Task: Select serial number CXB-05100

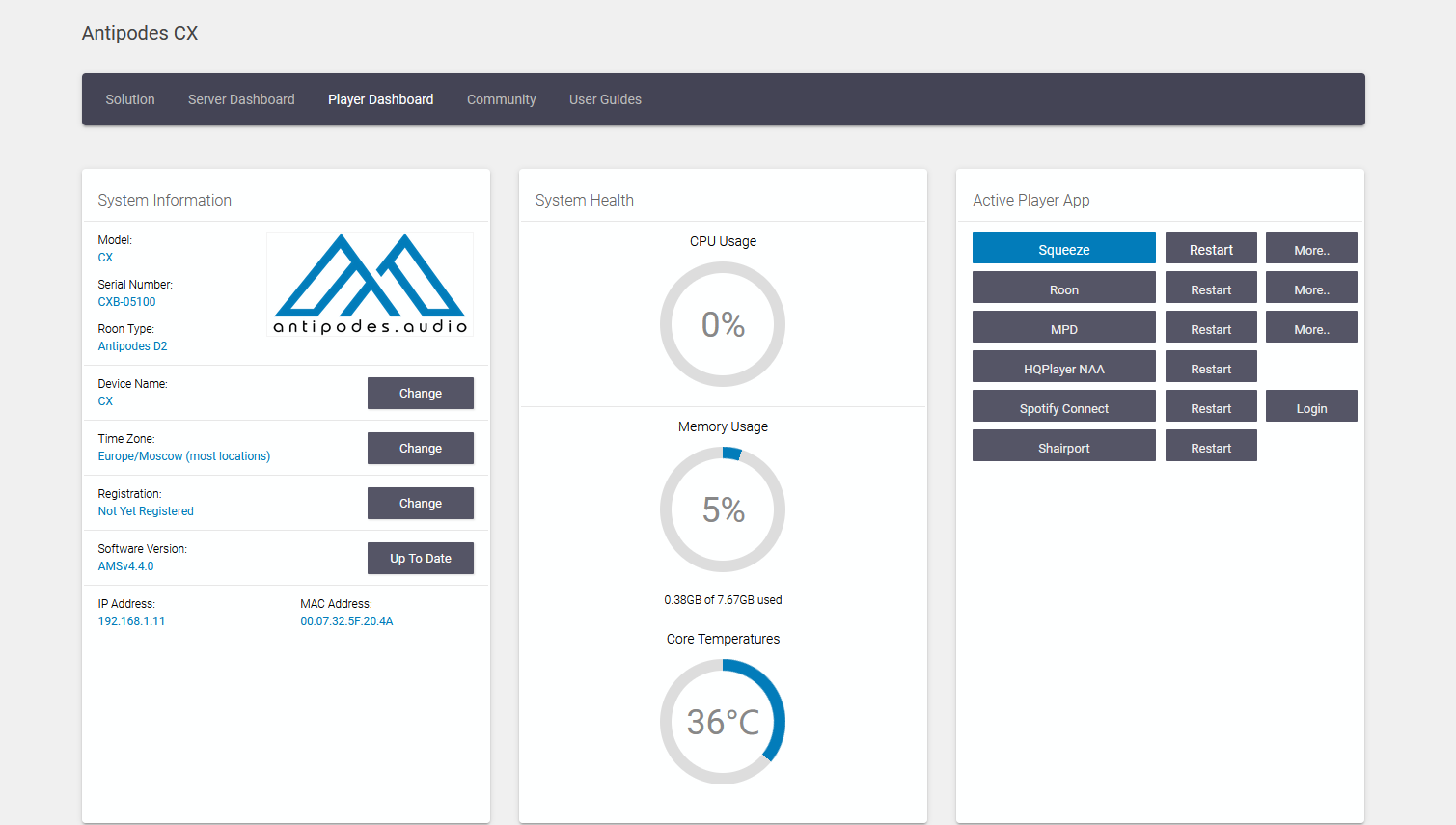Action: [x=126, y=302]
